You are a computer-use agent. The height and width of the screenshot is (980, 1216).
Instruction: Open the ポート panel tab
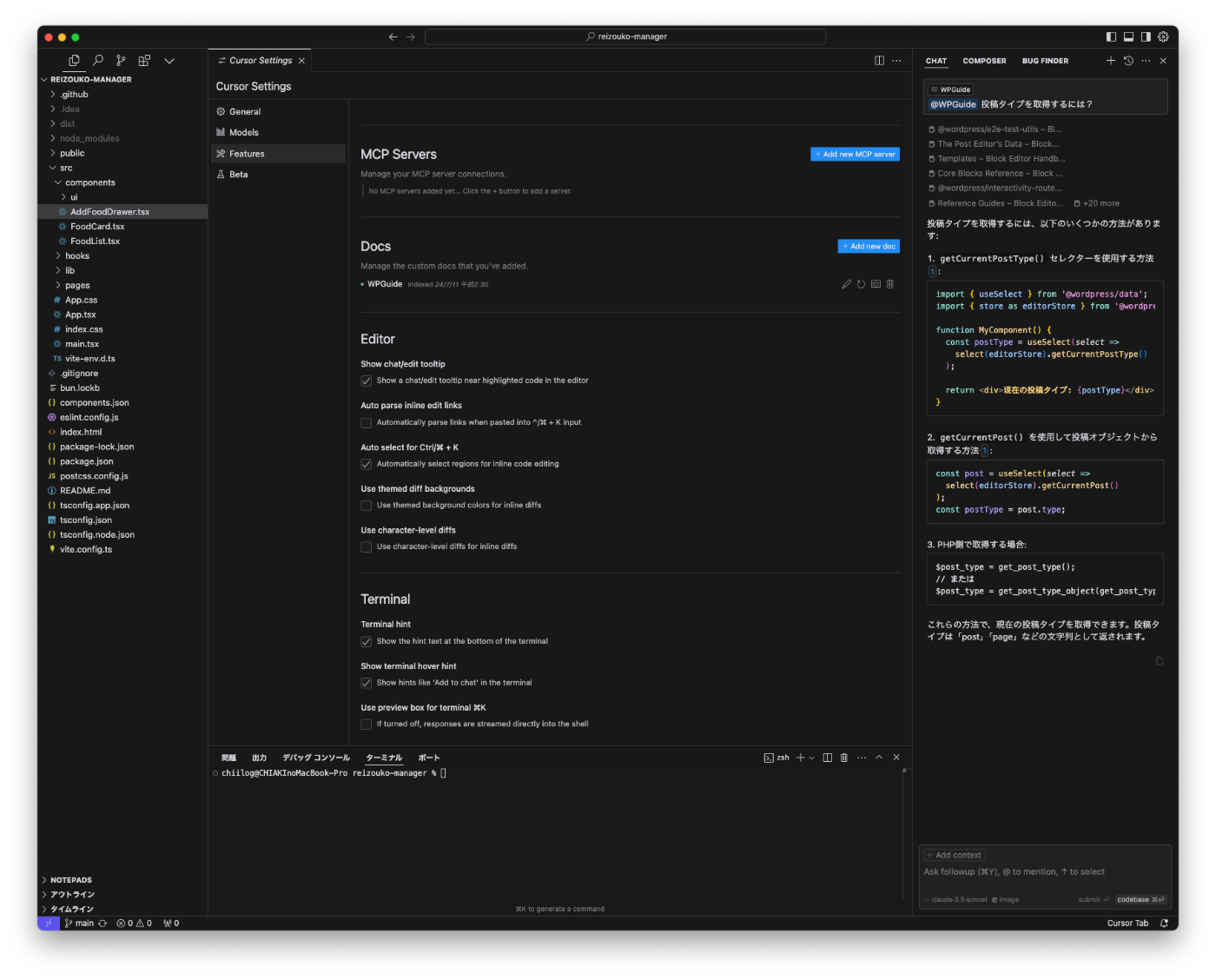coord(429,758)
